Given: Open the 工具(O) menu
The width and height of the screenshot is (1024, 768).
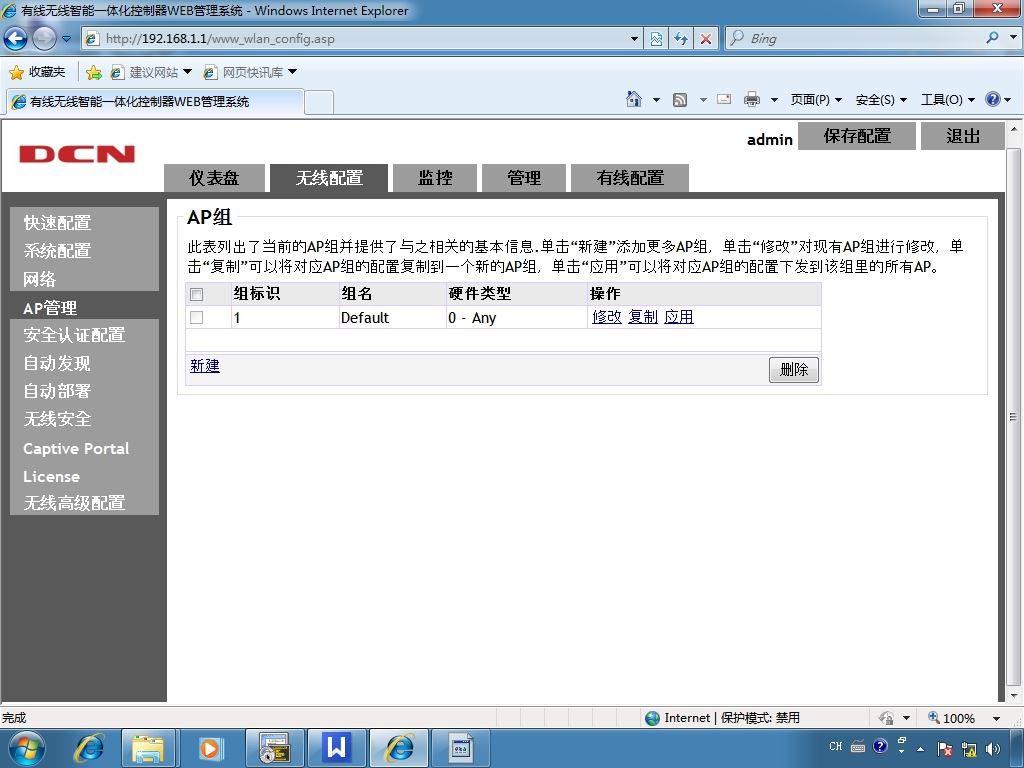Looking at the screenshot, I should (x=948, y=99).
